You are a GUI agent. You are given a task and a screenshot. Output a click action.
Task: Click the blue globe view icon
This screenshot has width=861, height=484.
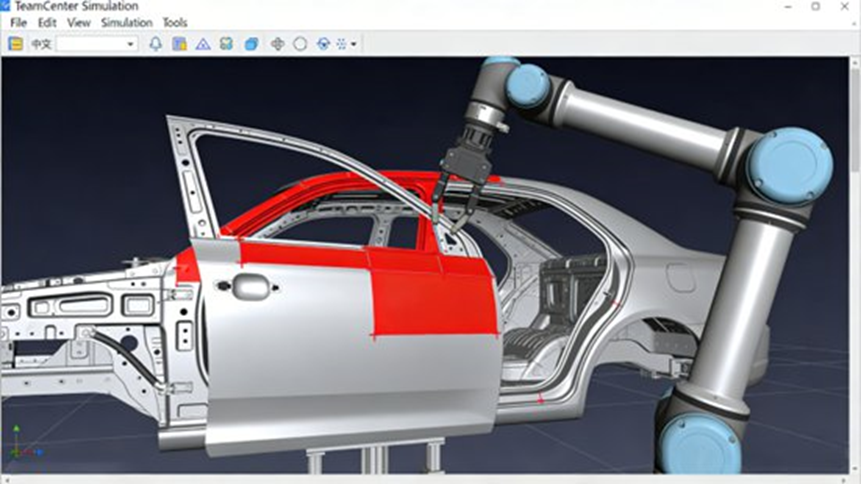(x=323, y=44)
